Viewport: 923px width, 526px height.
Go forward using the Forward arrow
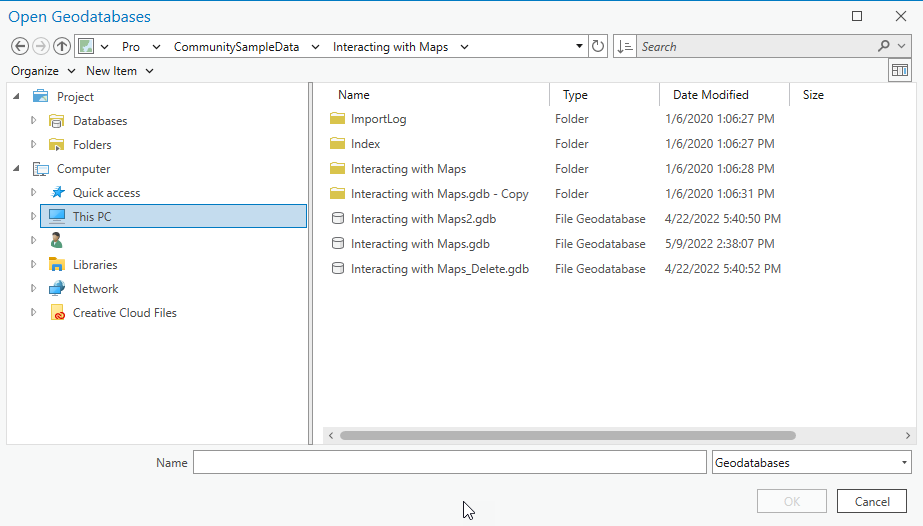pyautogui.click(x=41, y=46)
